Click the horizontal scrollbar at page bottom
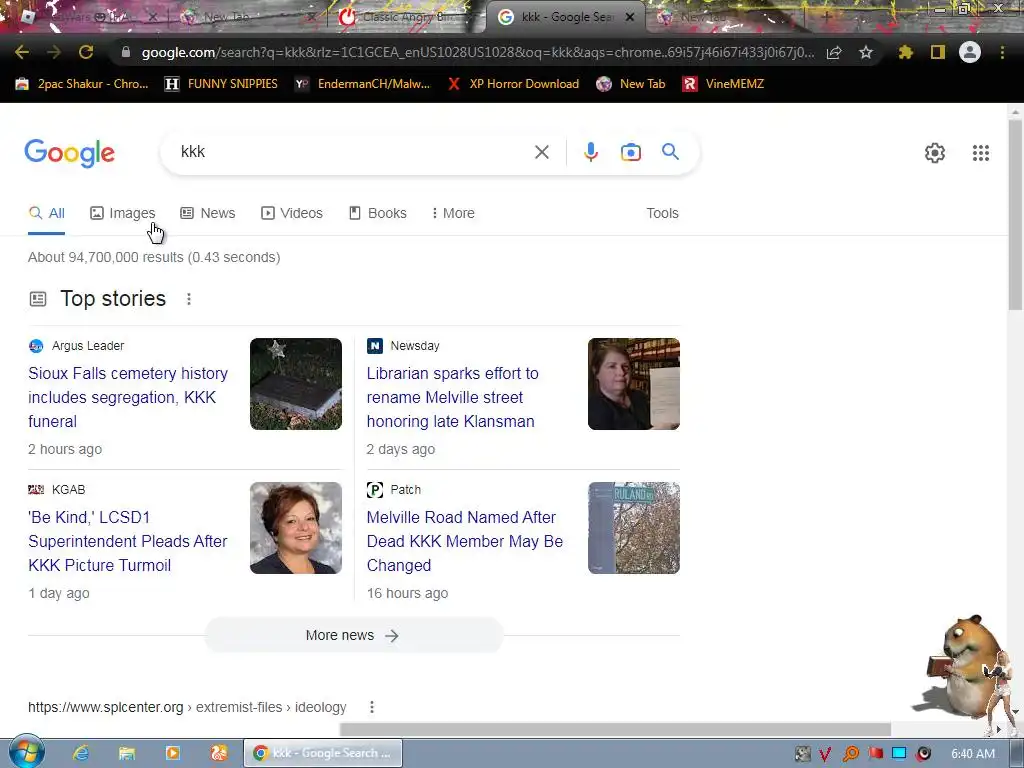1024x768 pixels. tap(615, 729)
